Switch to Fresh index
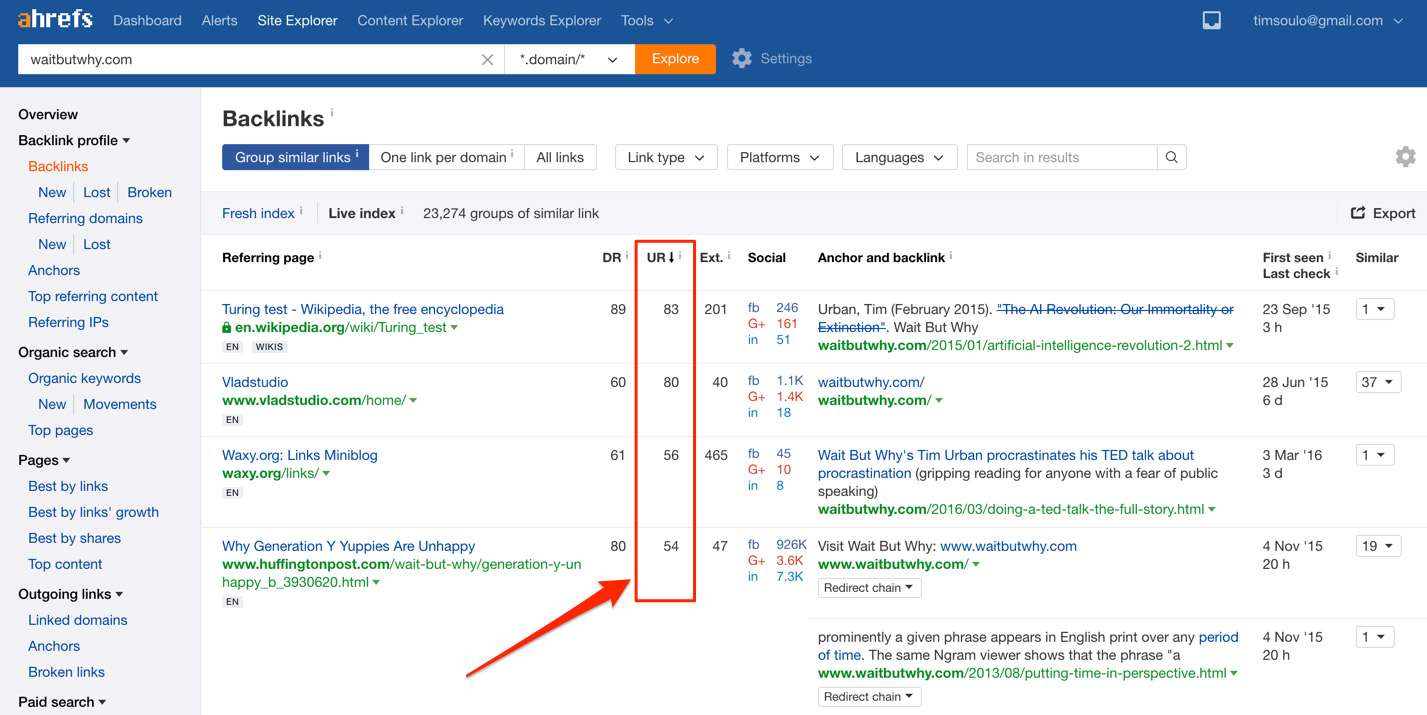Viewport: 1427px width, 715px height. (x=258, y=213)
